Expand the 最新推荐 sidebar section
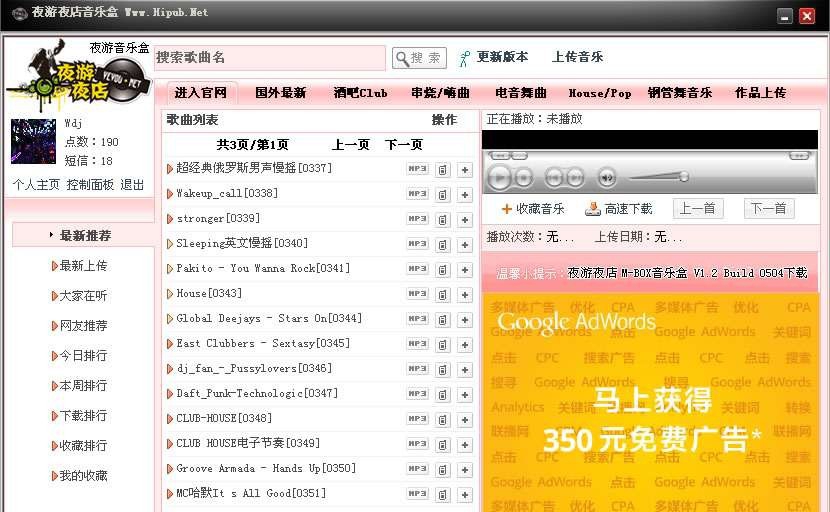The image size is (830, 512). point(83,236)
